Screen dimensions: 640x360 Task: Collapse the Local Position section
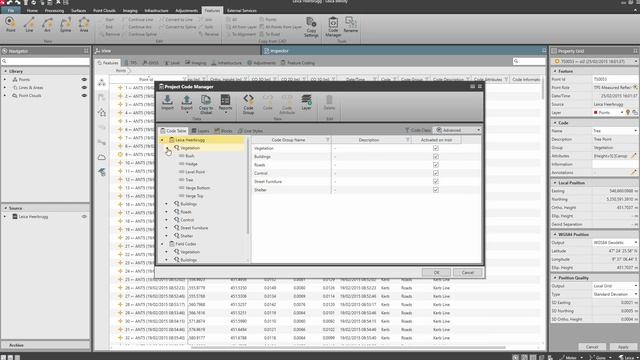click(555, 183)
